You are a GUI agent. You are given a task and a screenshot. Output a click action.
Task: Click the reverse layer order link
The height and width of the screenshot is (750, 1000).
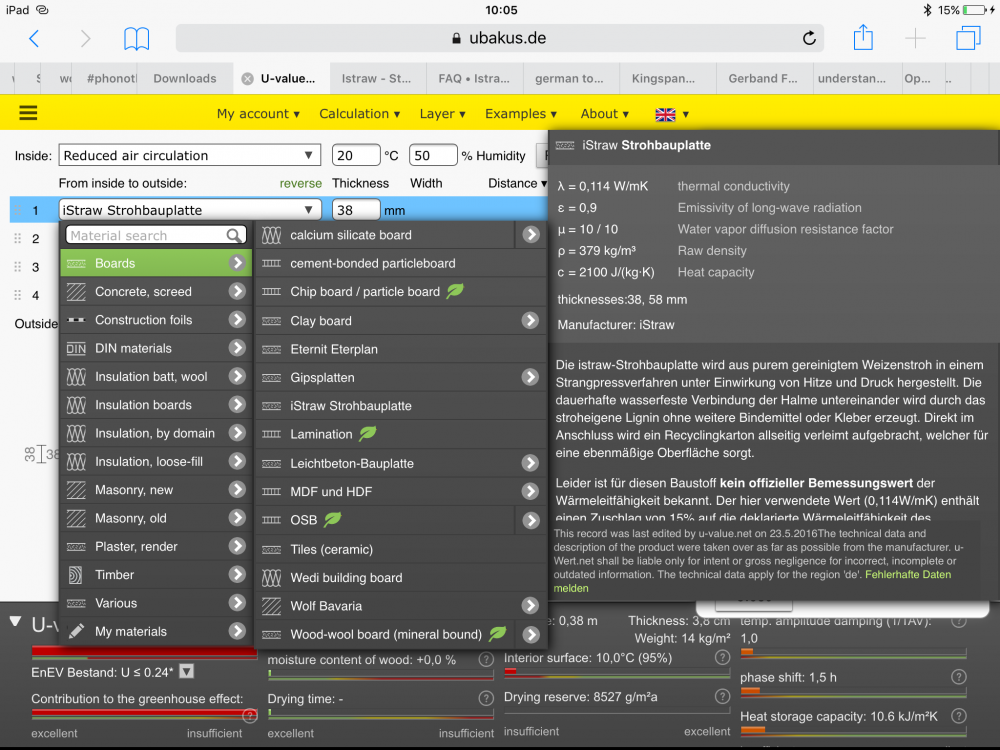click(x=300, y=184)
